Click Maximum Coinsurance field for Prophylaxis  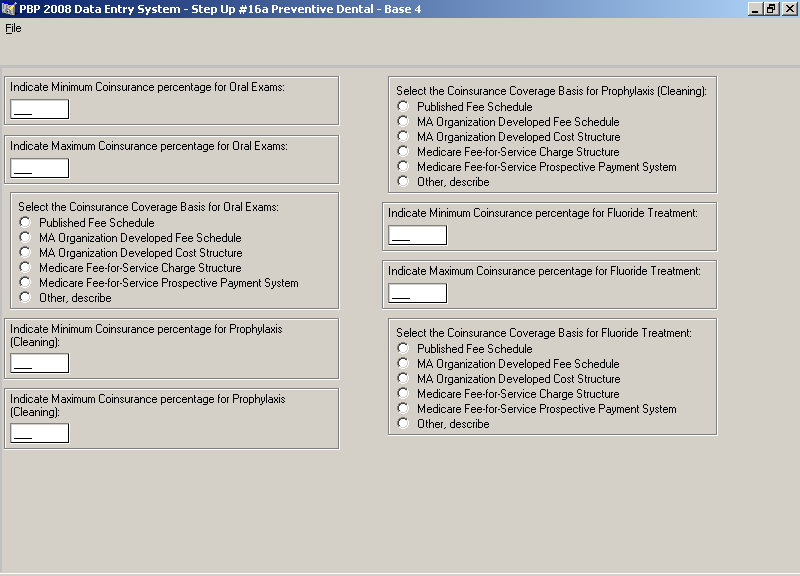click(40, 433)
